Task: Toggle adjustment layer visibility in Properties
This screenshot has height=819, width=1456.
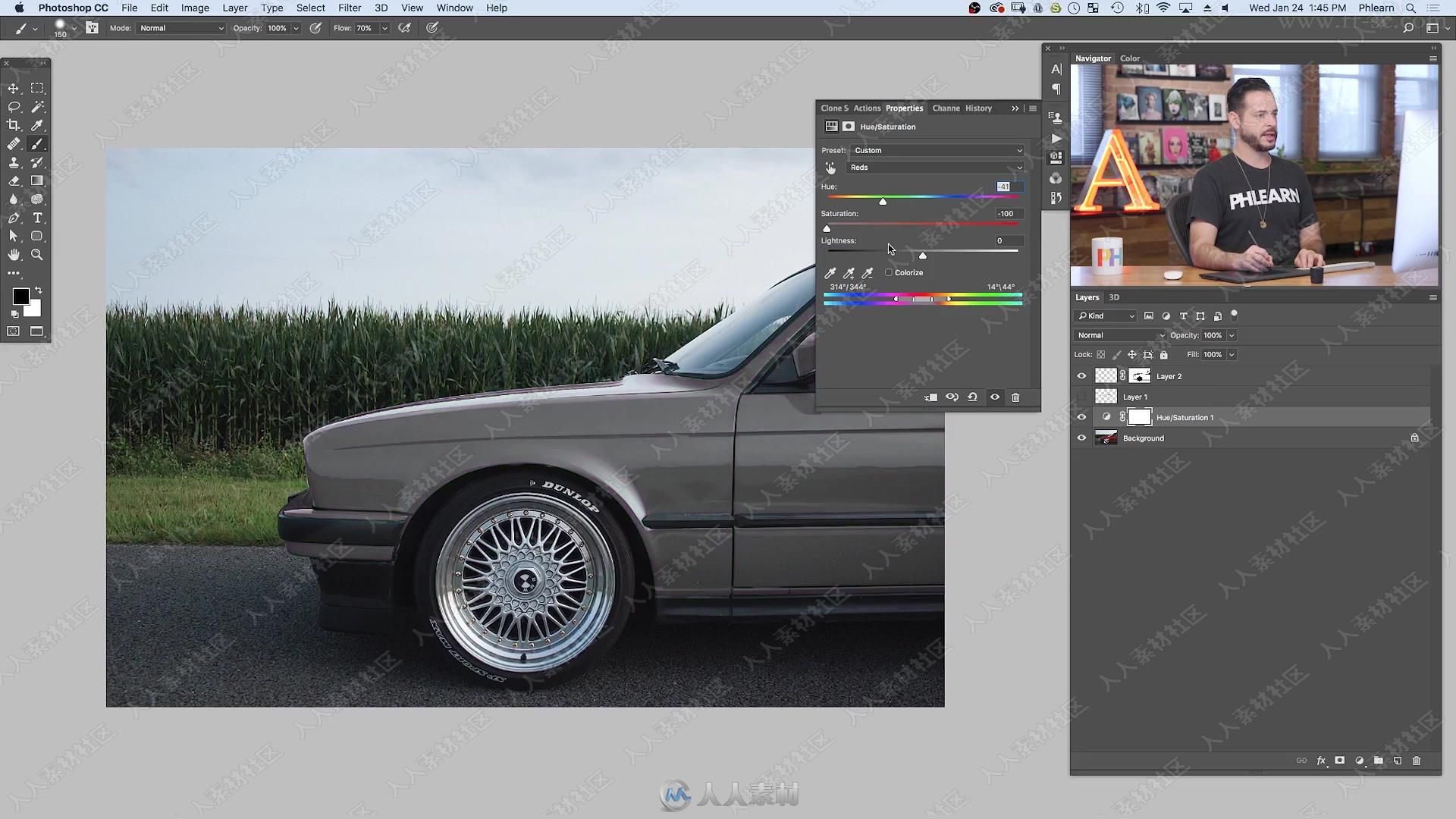Action: 995,397
